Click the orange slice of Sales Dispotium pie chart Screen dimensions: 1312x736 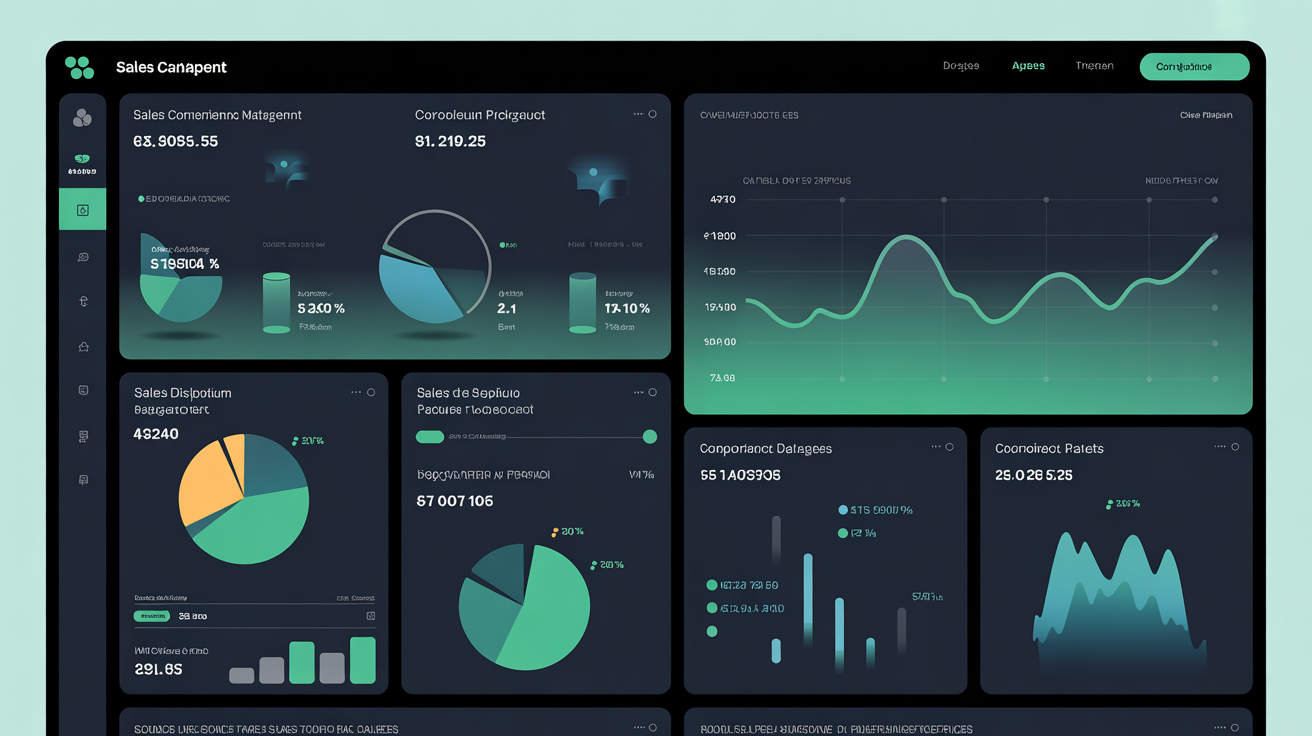point(208,485)
